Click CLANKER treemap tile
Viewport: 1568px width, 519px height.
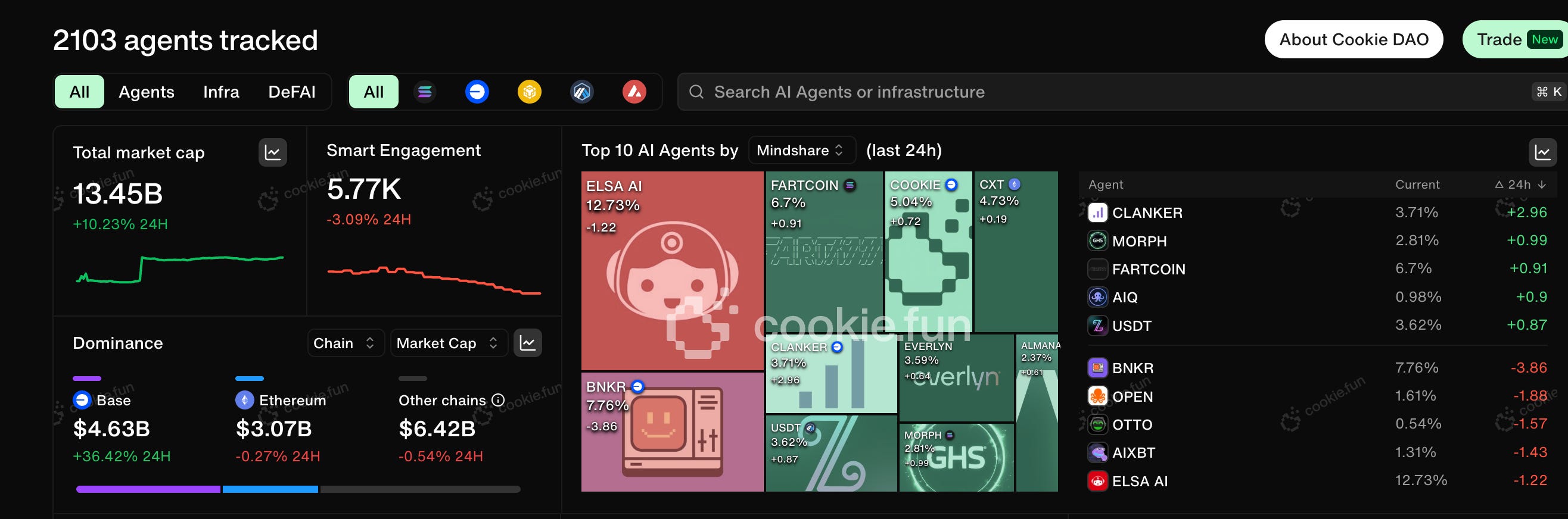click(x=831, y=374)
